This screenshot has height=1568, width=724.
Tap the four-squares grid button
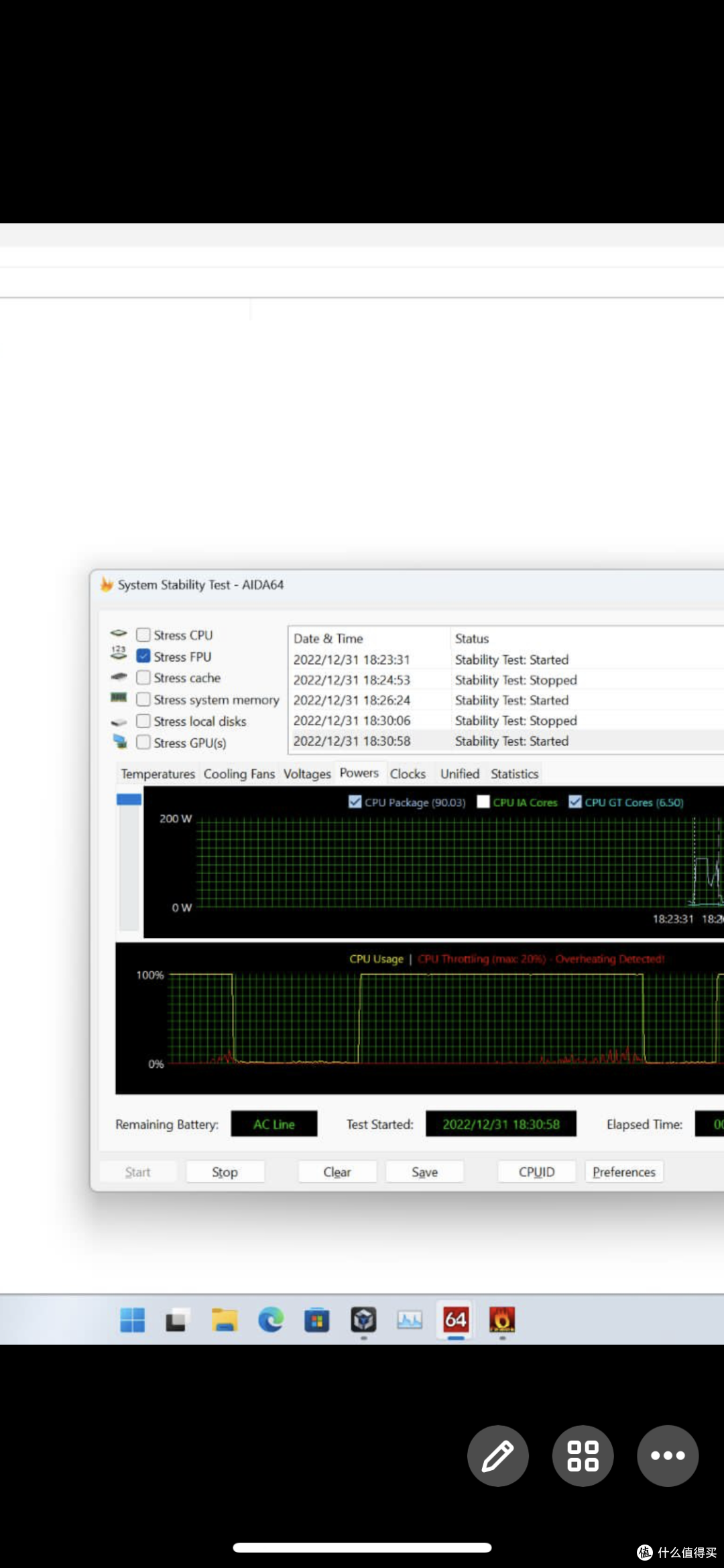583,1455
